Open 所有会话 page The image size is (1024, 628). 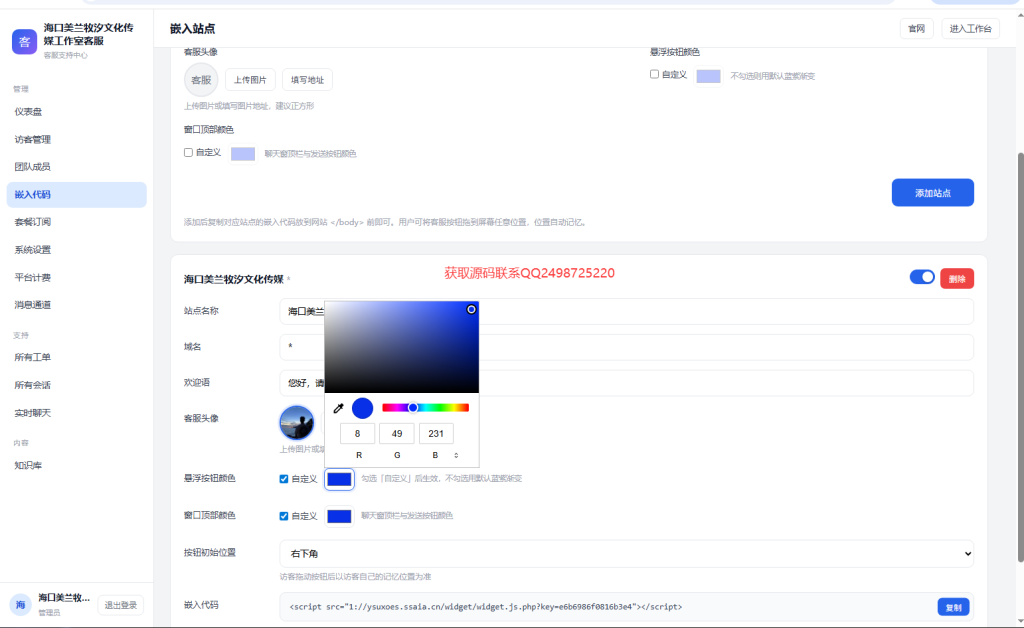(x=76, y=385)
